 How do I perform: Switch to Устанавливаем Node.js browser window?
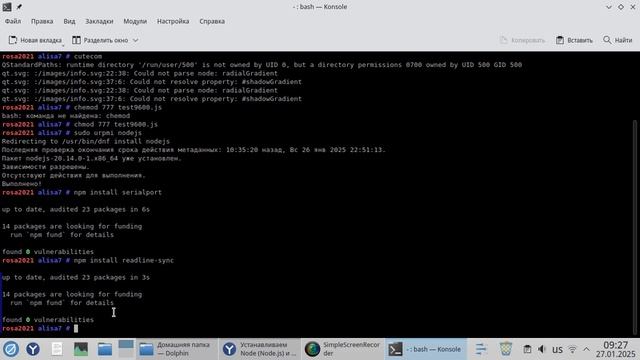[260, 349]
